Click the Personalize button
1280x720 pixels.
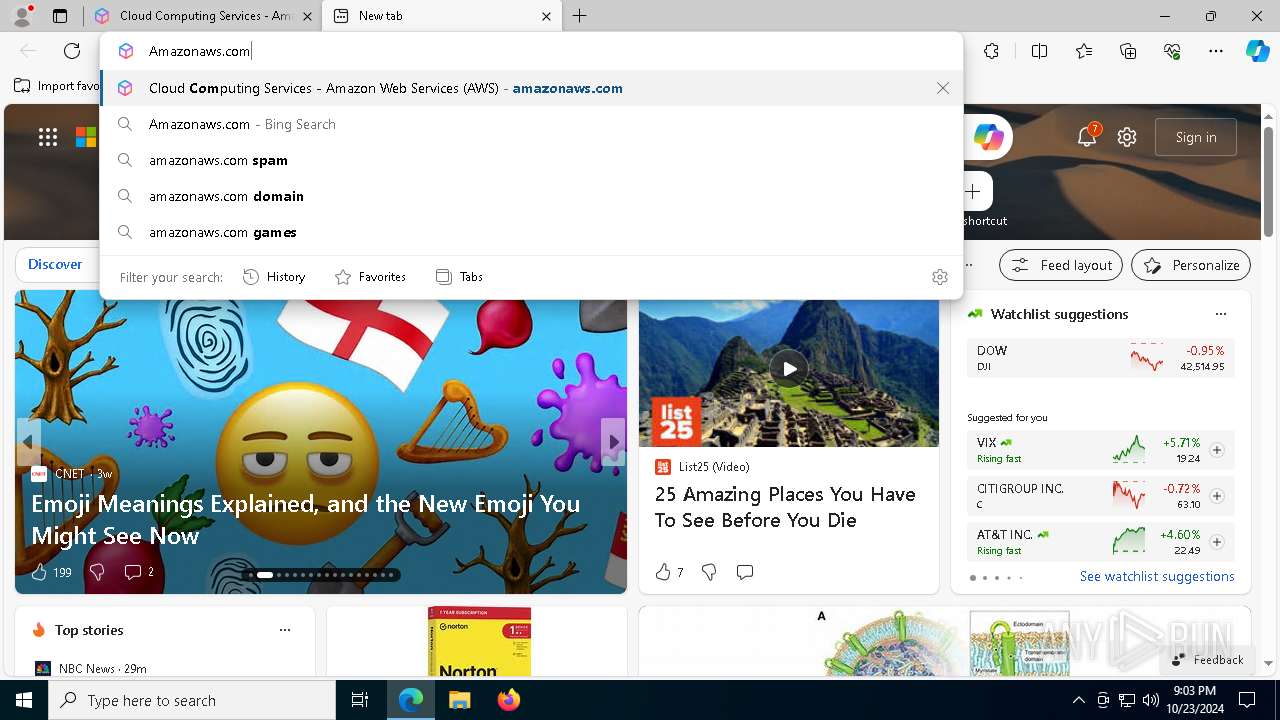[1191, 265]
